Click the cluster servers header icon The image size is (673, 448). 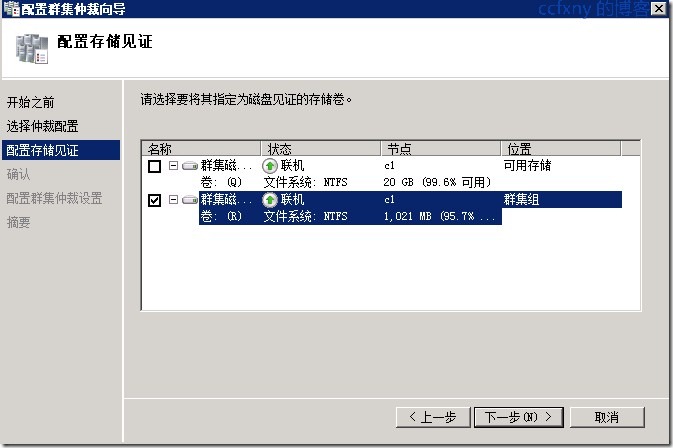pos(32,49)
